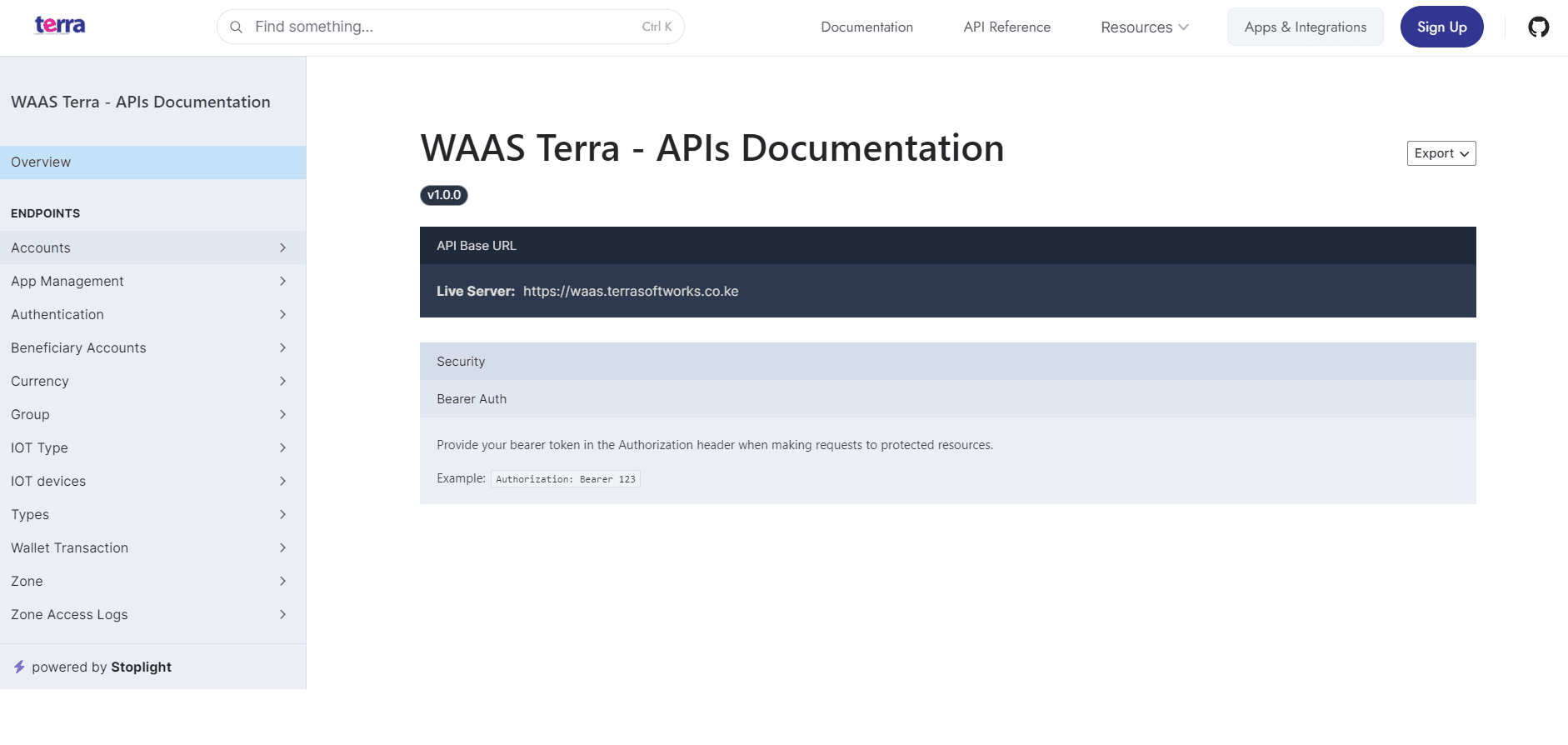This screenshot has height=745, width=1568.
Task: Focus the Find something search field
Action: point(442,27)
